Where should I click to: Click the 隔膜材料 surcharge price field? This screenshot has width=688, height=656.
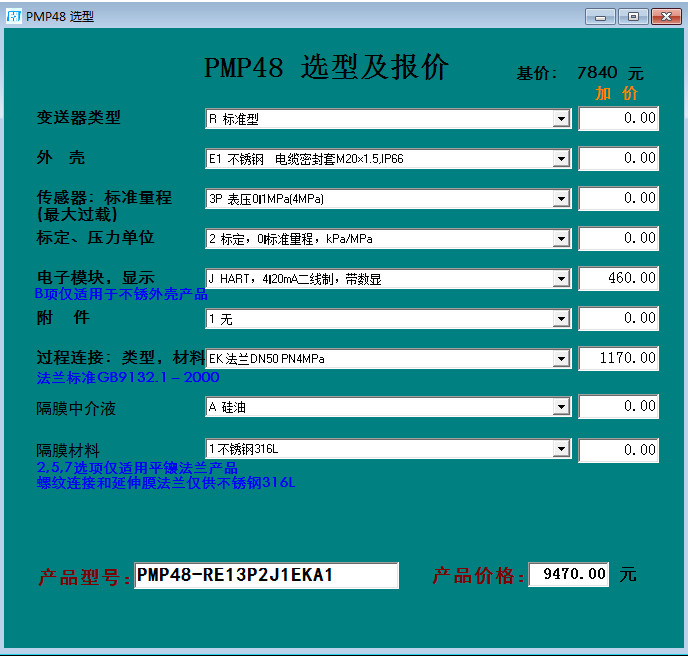click(618, 450)
